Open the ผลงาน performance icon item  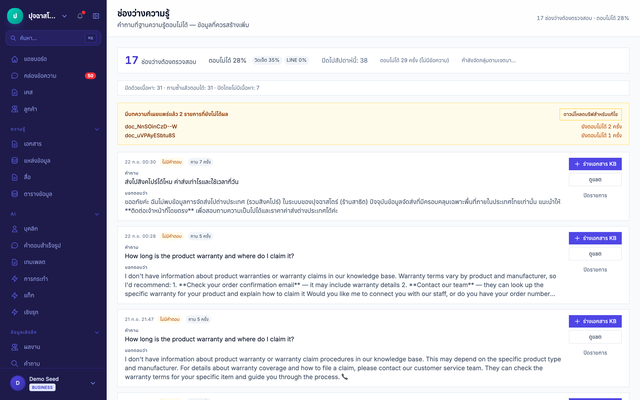coord(15,347)
